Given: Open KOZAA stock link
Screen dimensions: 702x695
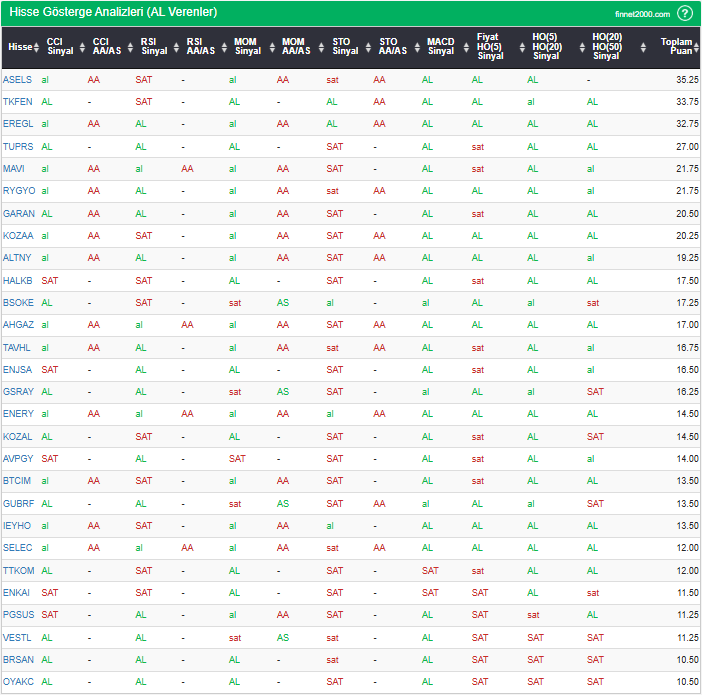Looking at the screenshot, I should point(18,236).
